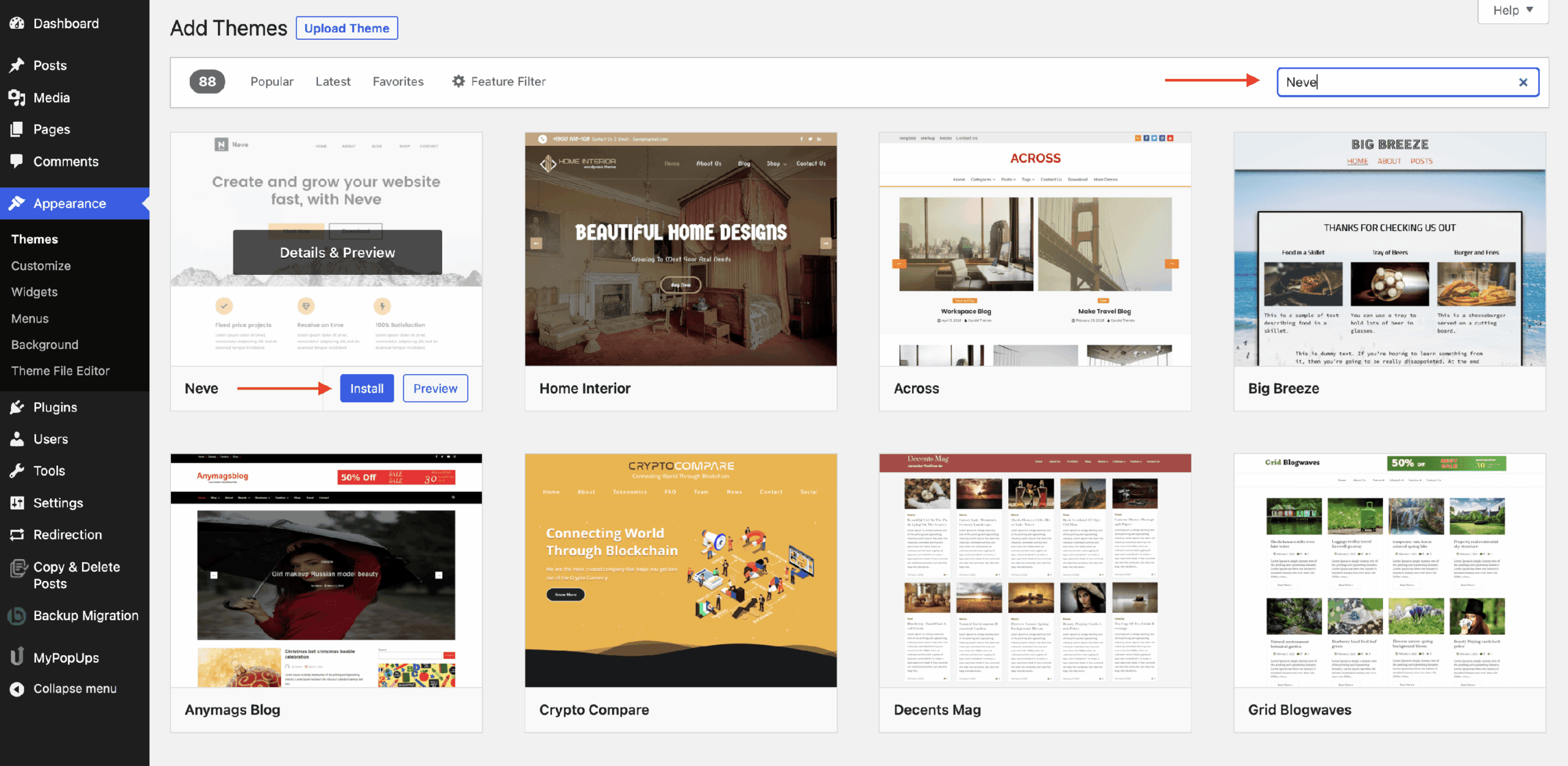Open the Plugins menu item
The image size is (1568, 766).
click(x=75, y=407)
